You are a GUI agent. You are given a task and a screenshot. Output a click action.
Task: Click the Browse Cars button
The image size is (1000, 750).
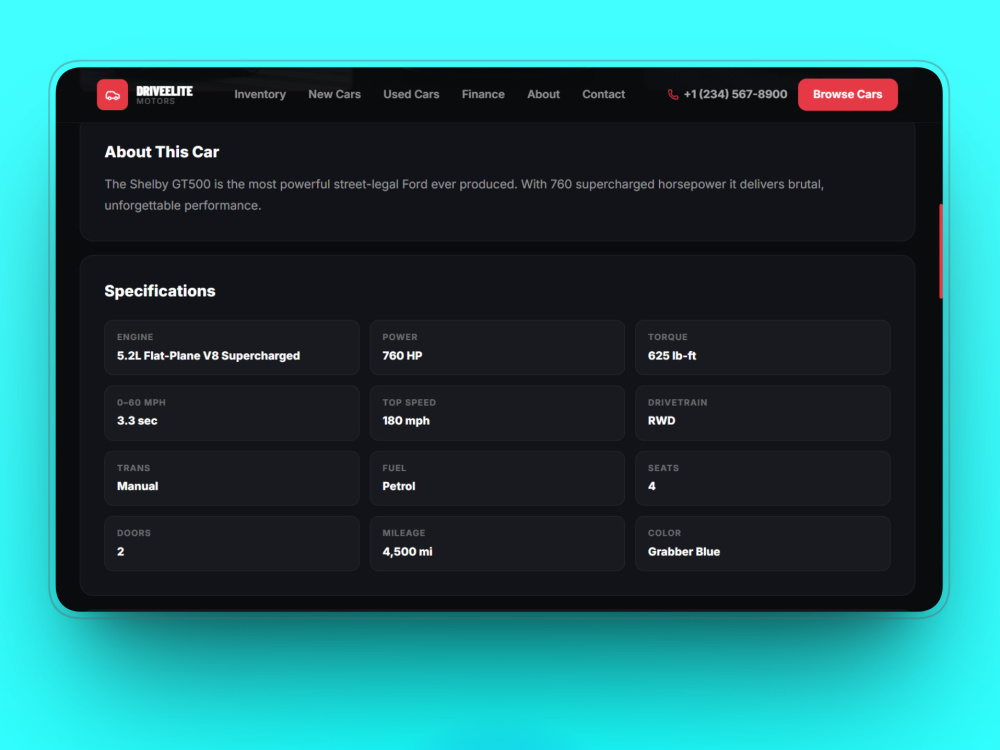click(848, 94)
